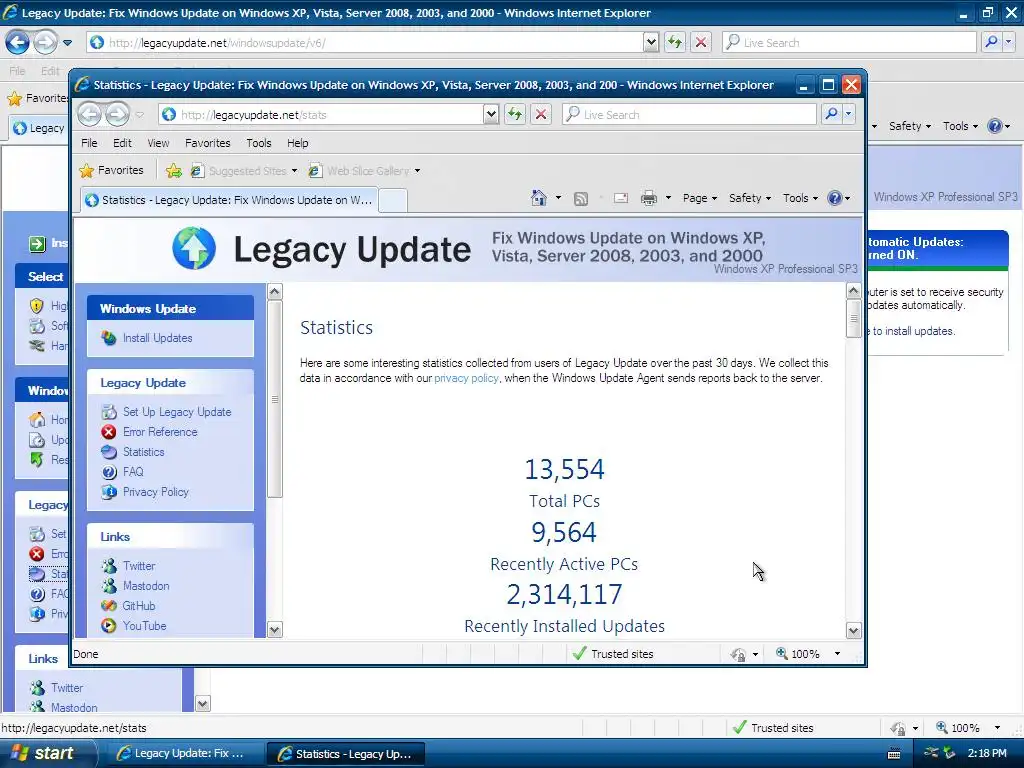Expand Web Slice Gallery dropdown

coord(417,171)
